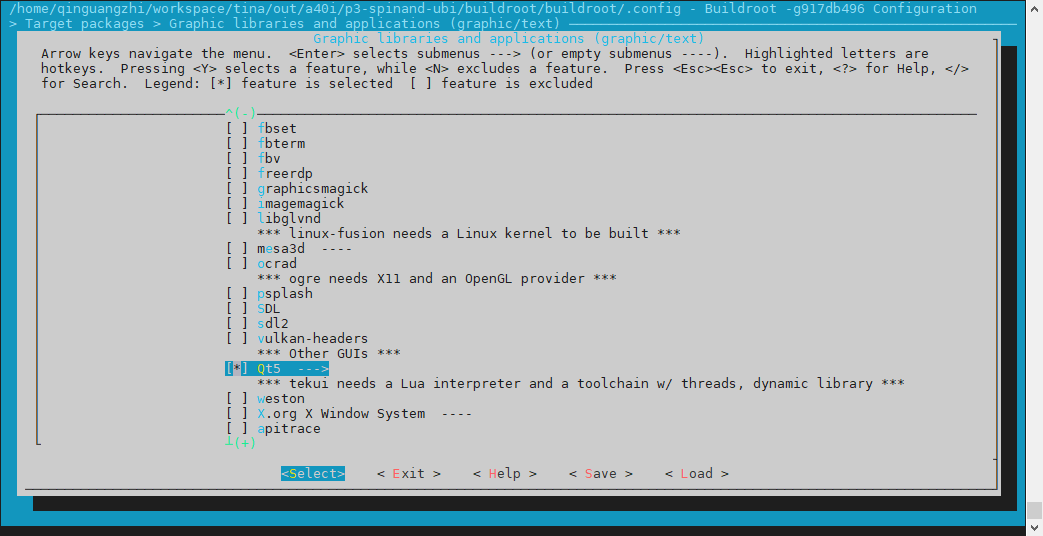Toggle the weston checkbox
Screen dimensions: 1043x536
(237, 398)
